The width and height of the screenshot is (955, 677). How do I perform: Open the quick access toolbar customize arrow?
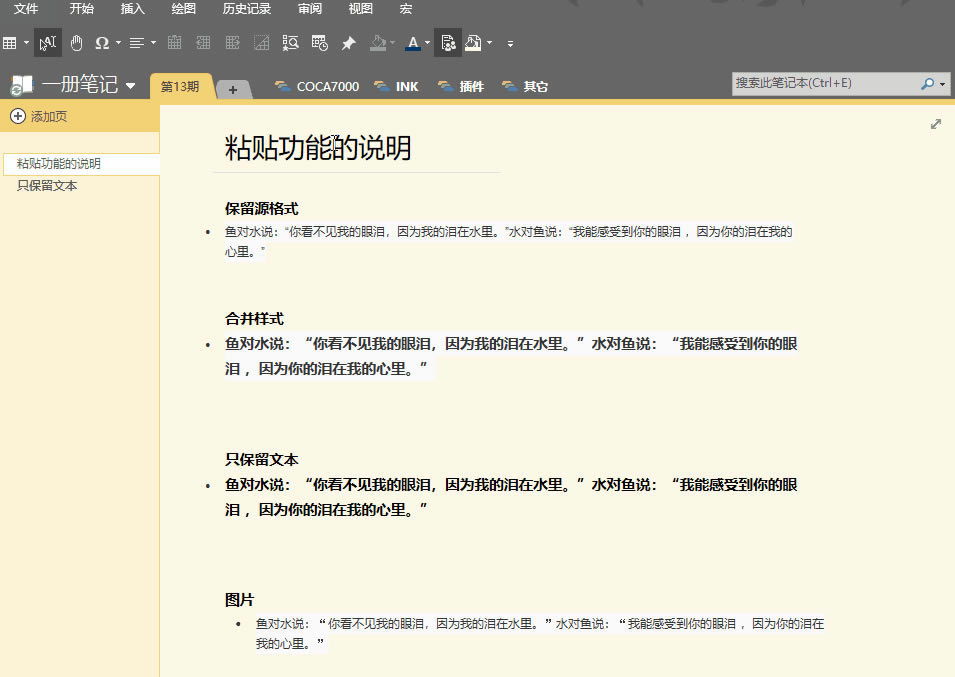(510, 44)
